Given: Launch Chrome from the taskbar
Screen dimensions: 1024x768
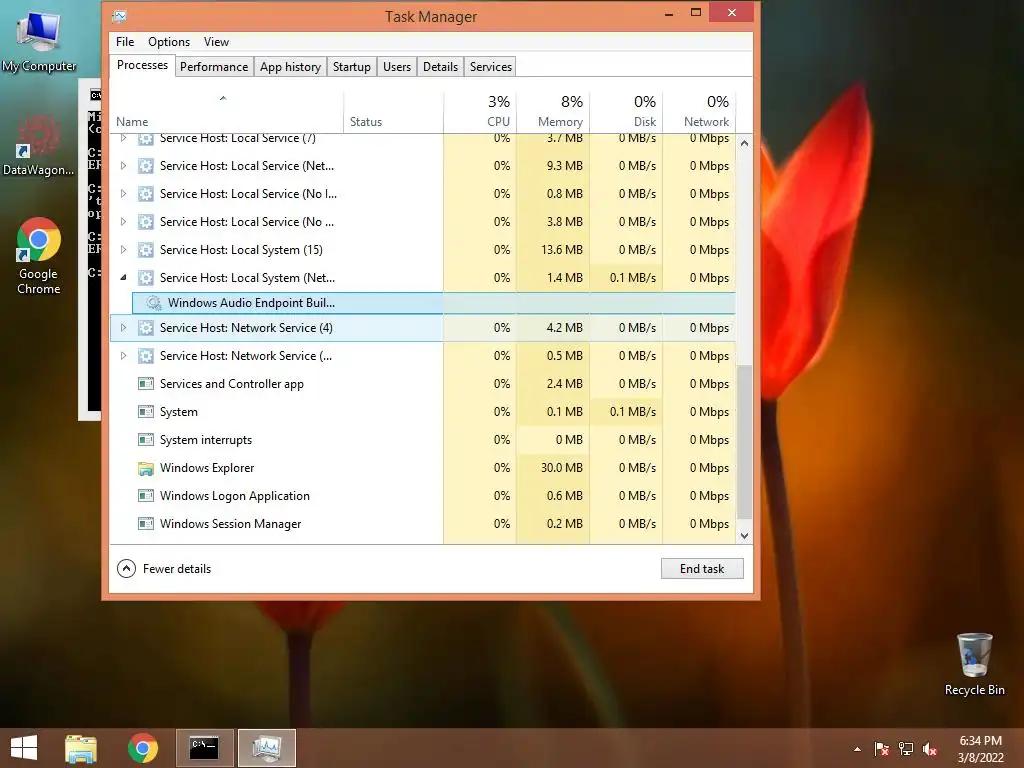Looking at the screenshot, I should click(x=142, y=748).
